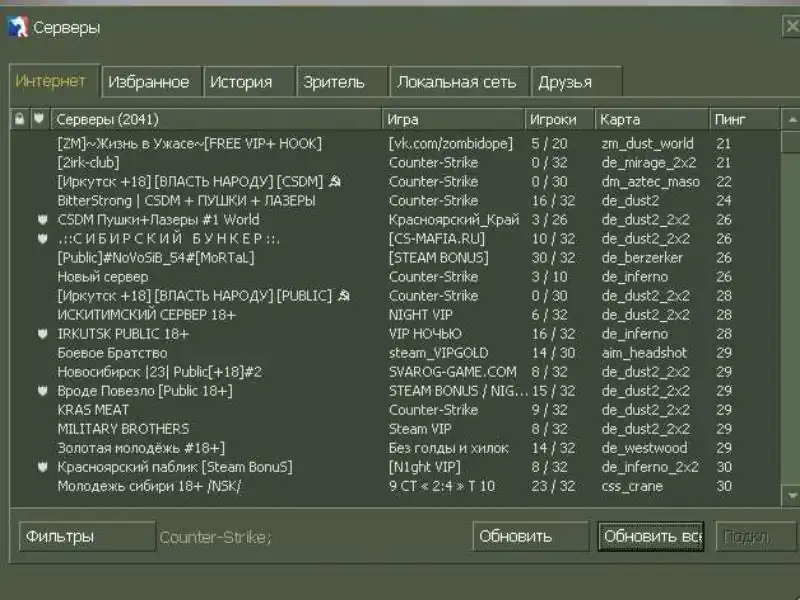Sort by Пинг column header
Screen dimensions: 800x600
744,119
